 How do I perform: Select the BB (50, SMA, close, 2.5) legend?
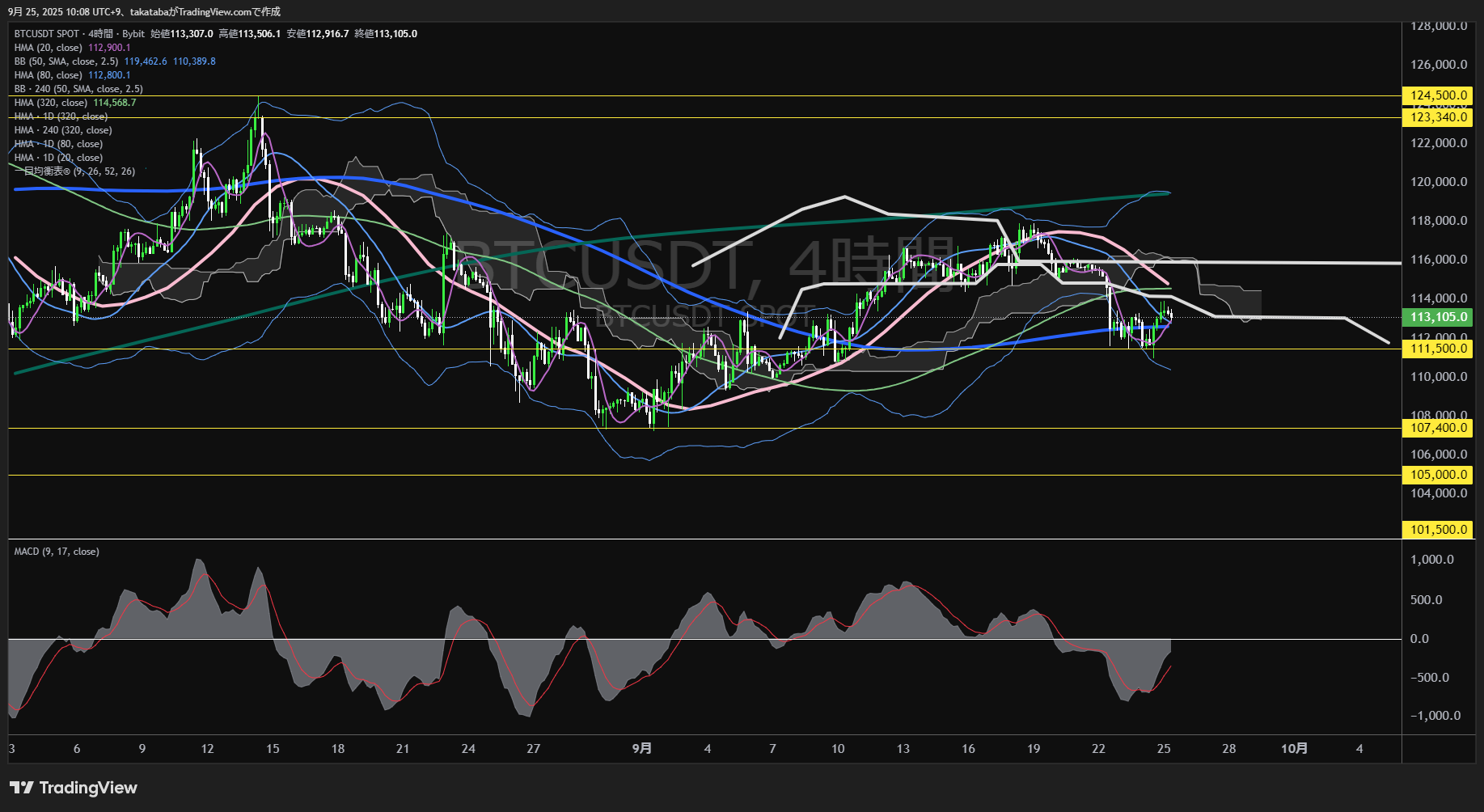click(x=66, y=61)
